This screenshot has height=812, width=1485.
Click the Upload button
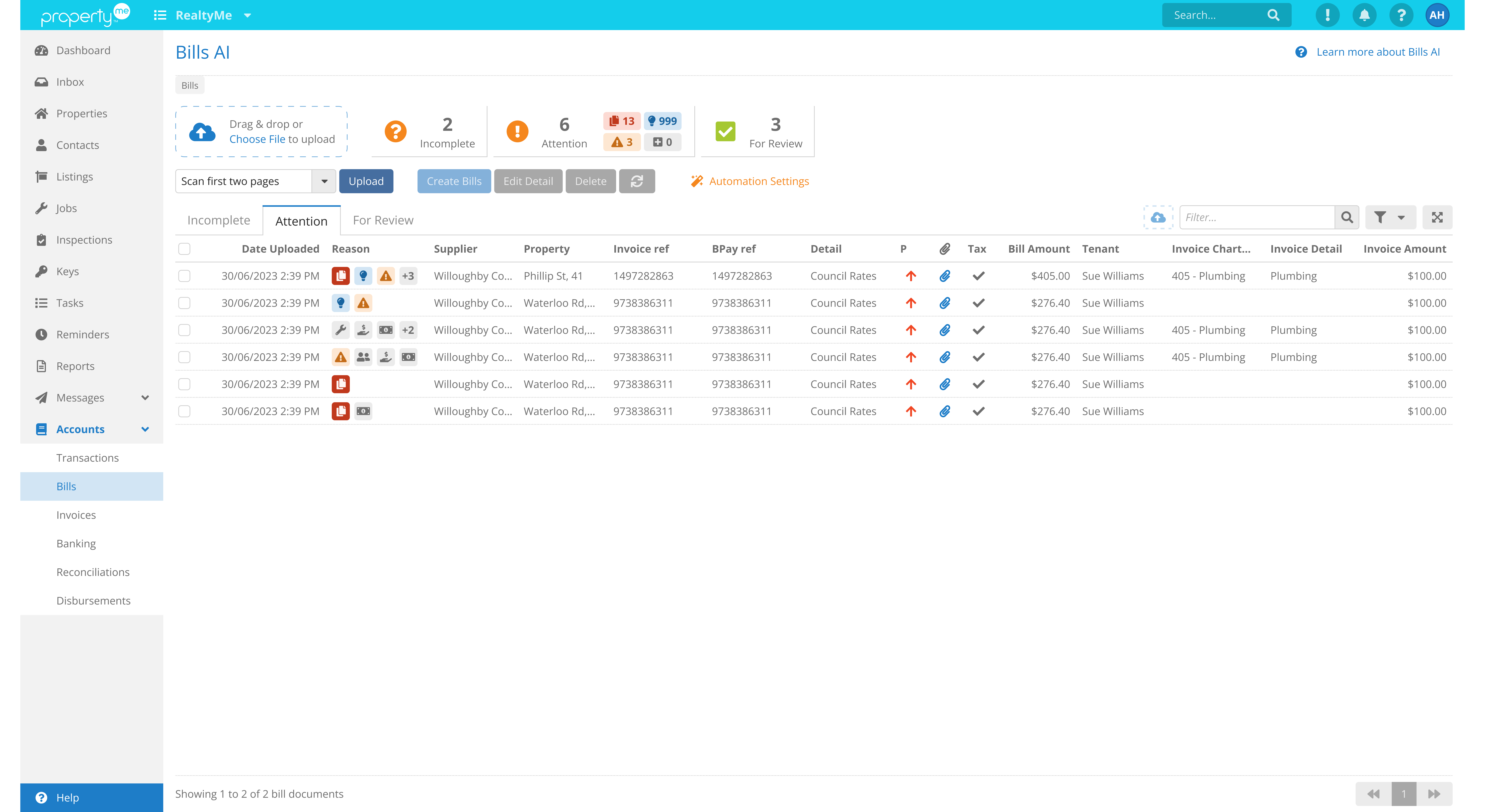[x=366, y=181]
